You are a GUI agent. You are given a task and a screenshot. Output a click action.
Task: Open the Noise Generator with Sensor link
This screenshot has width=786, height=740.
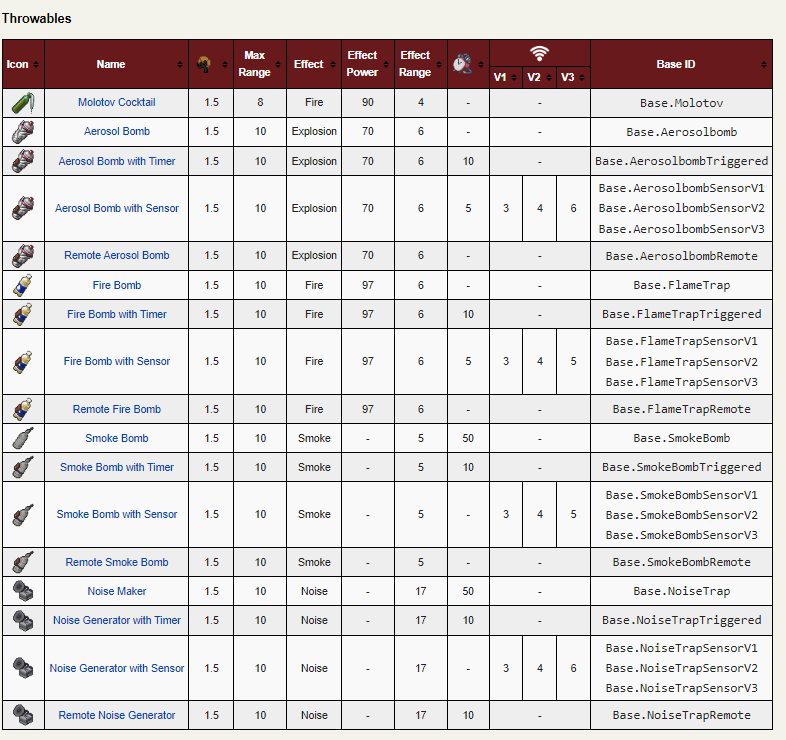117,668
